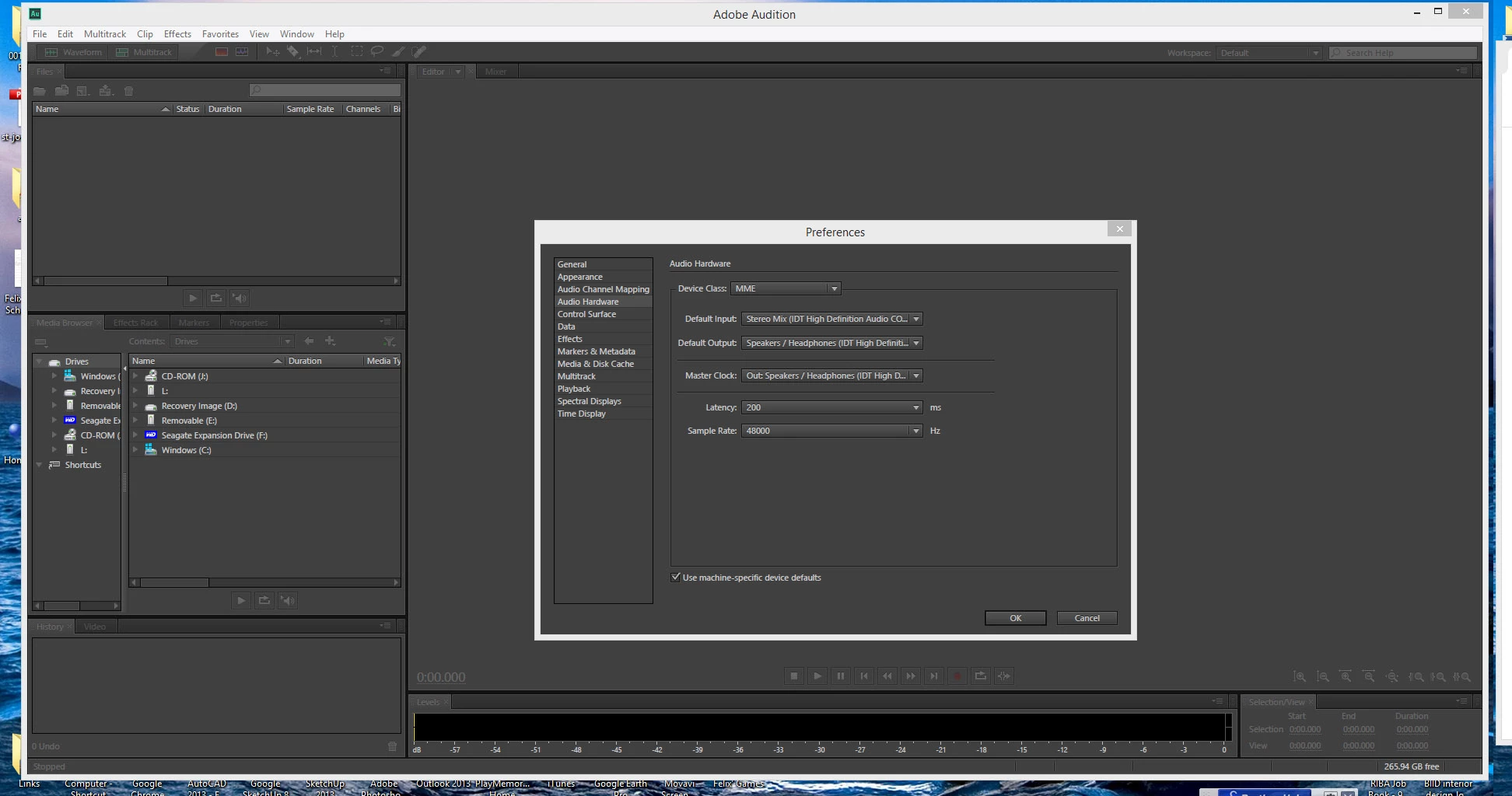Click the Rewind transport button

887,676
